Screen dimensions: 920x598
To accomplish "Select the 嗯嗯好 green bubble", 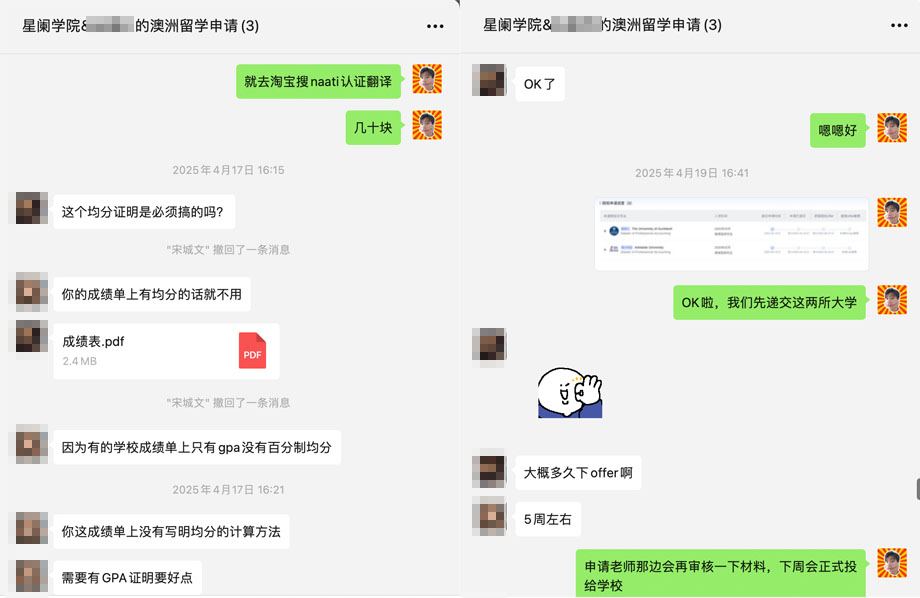I will point(837,130).
